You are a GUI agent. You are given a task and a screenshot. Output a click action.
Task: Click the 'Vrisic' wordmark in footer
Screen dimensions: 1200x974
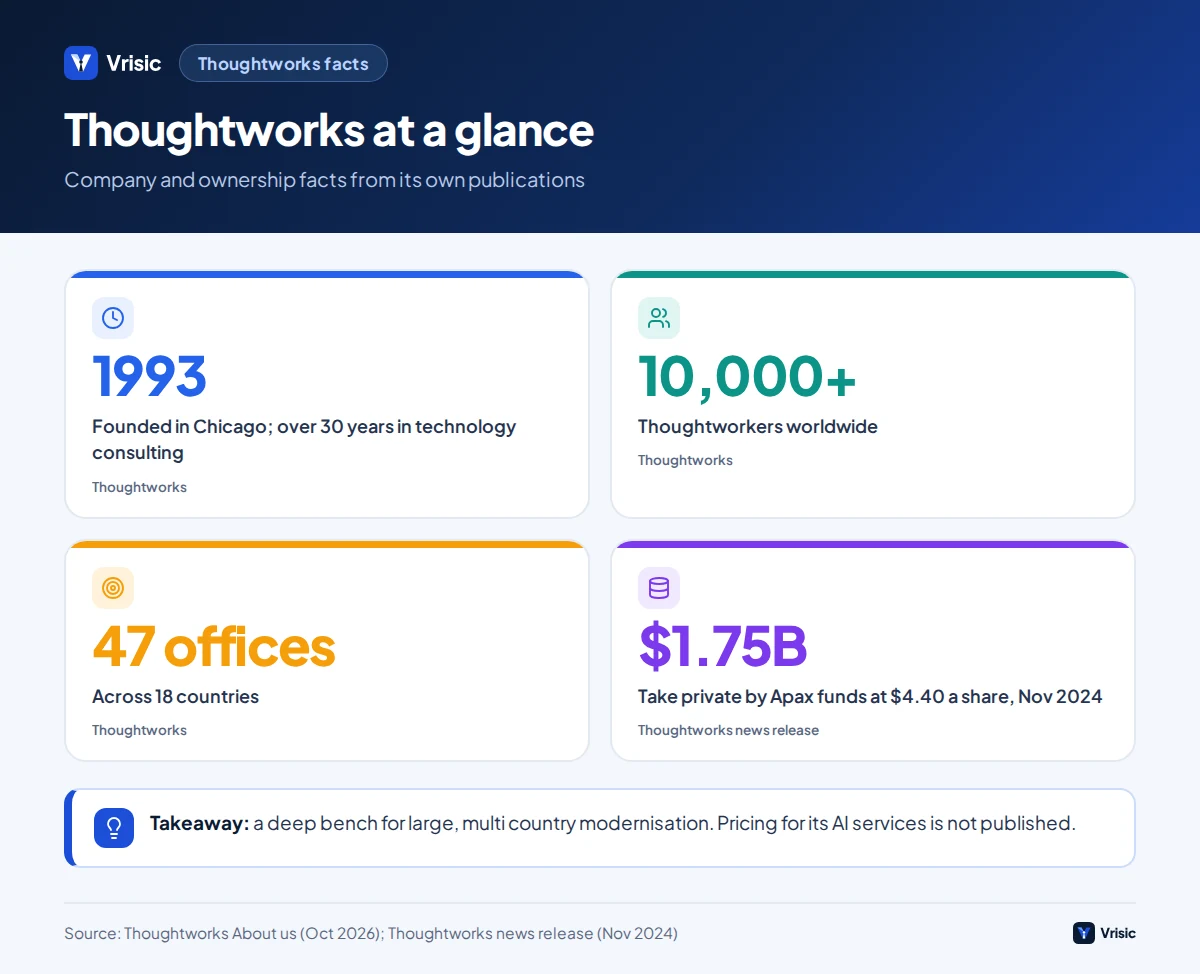click(x=1118, y=933)
